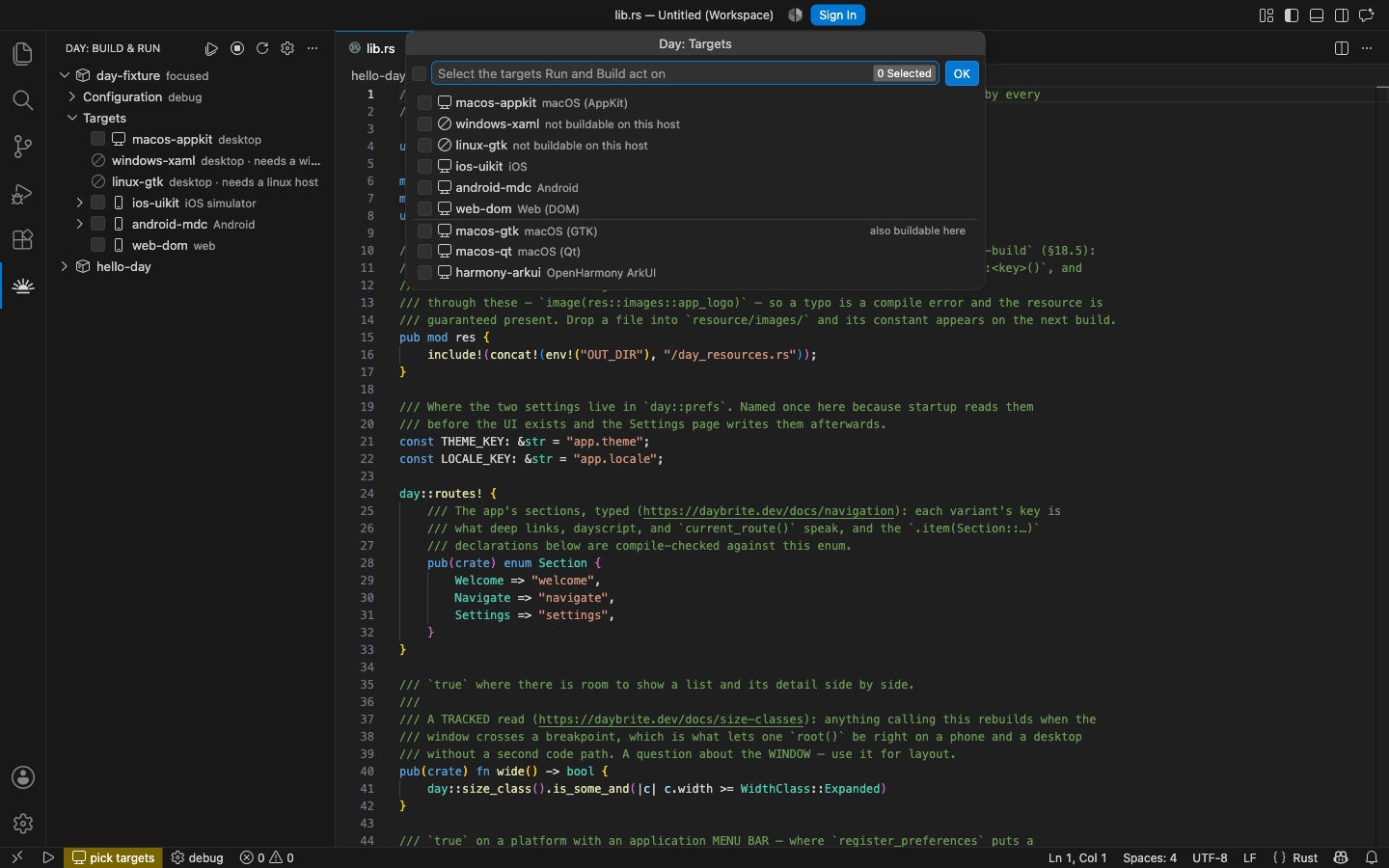Select windows-xaml row in the targets picker
Image resolution: width=1389 pixels, height=868 pixels.
695,124
